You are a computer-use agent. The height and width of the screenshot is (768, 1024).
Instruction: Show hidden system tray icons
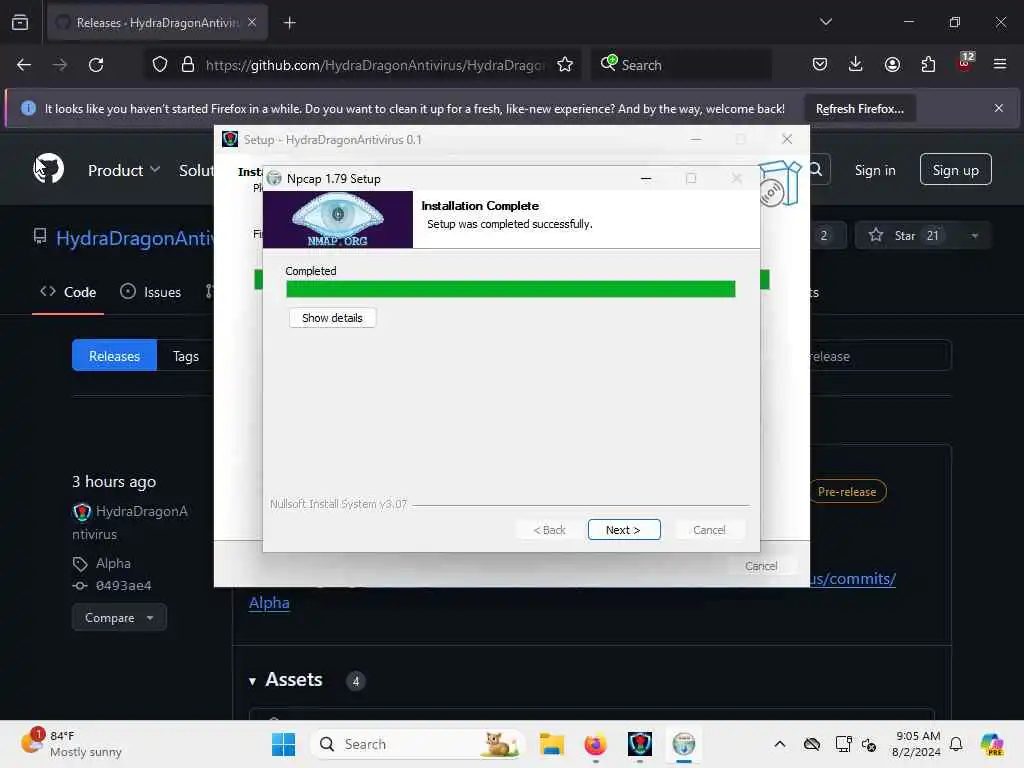point(780,744)
